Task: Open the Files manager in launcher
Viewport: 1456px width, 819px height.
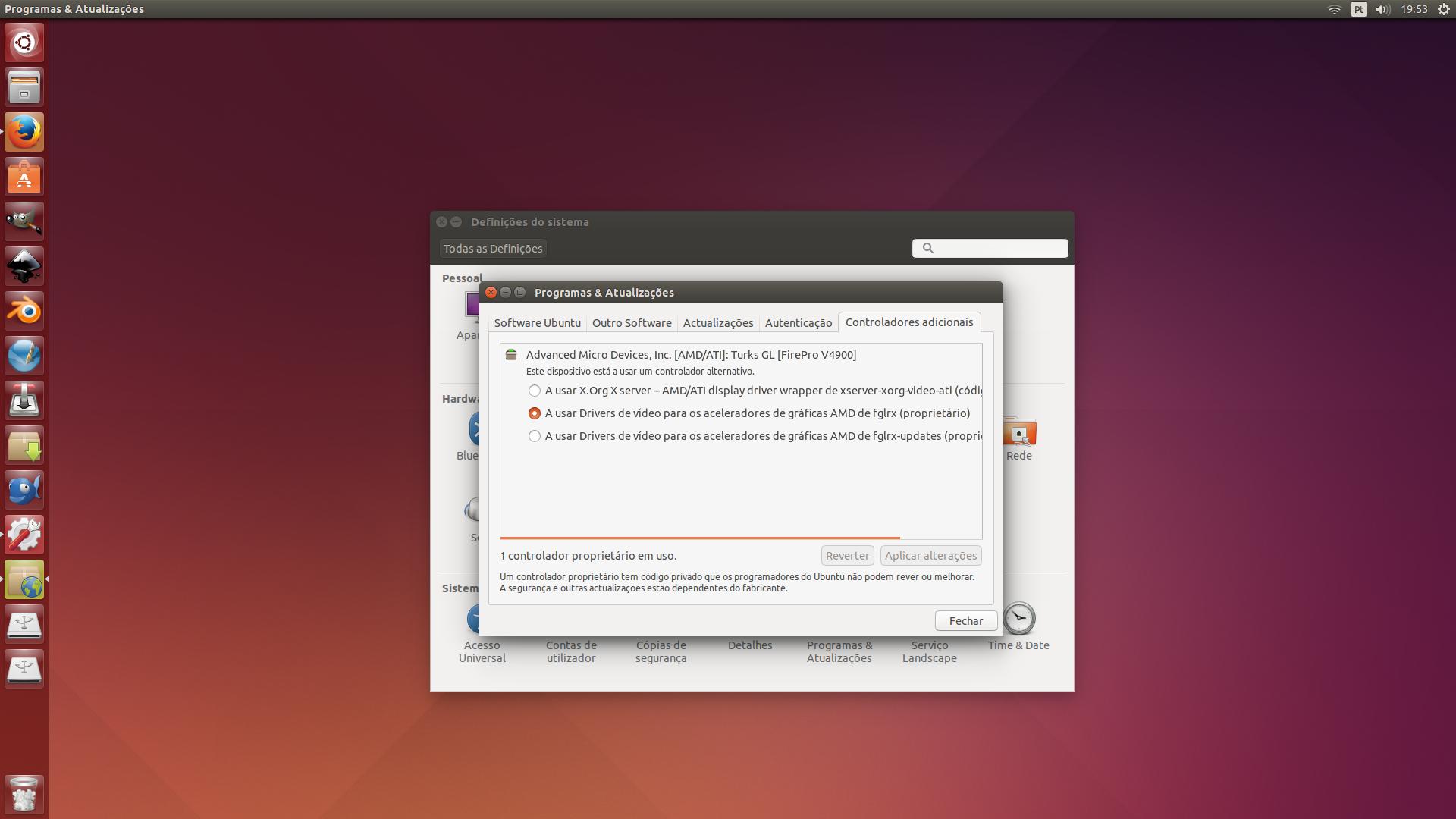Action: point(24,87)
